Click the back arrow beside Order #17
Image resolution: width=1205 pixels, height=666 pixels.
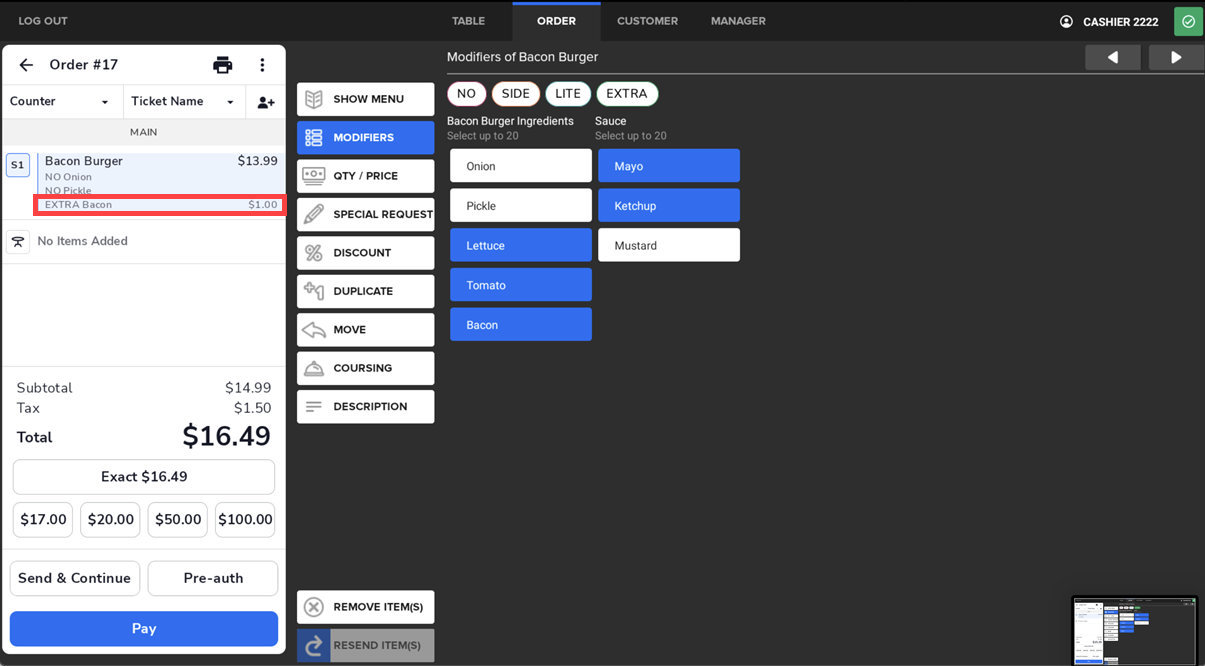26,65
